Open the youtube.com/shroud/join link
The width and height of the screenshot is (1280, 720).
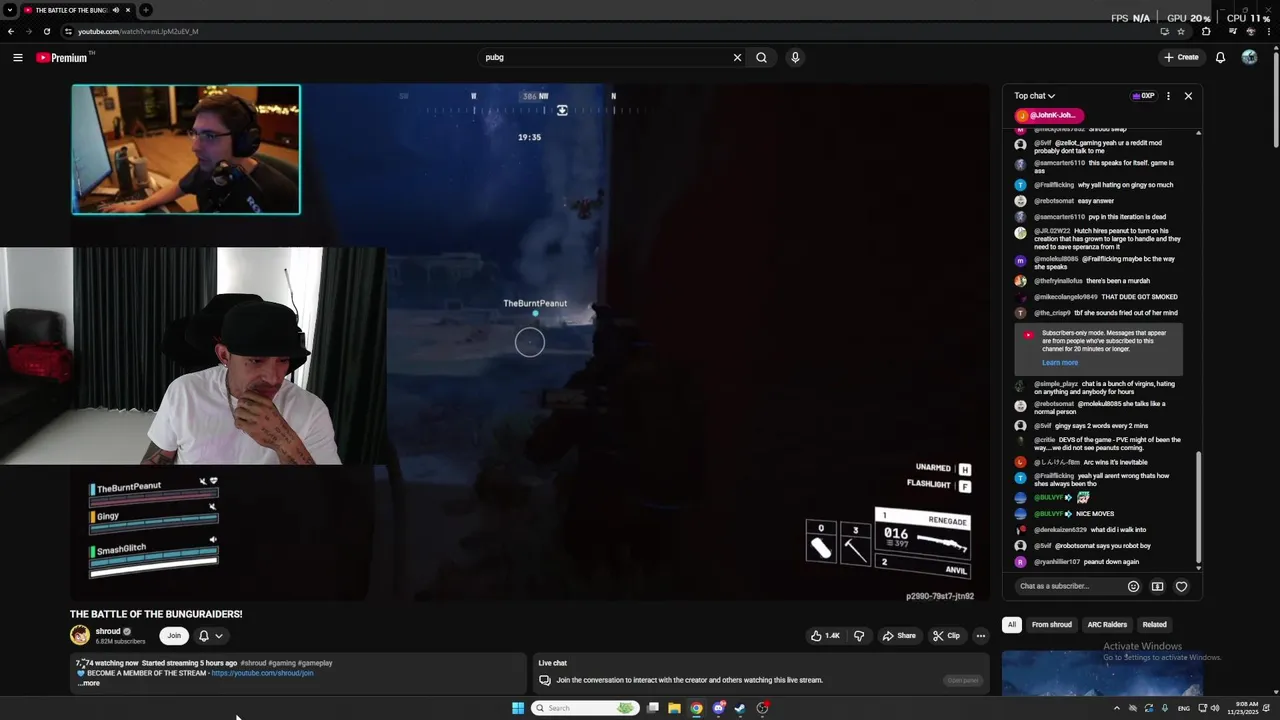coord(262,673)
